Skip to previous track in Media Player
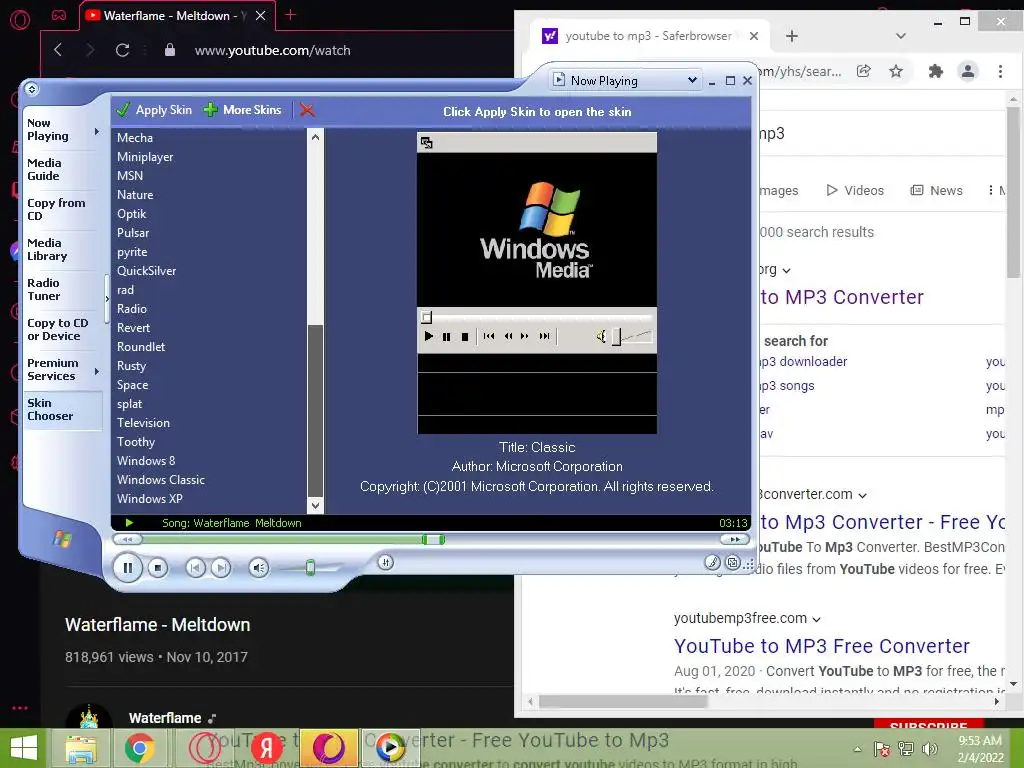Viewport: 1024px width, 768px height. point(195,568)
